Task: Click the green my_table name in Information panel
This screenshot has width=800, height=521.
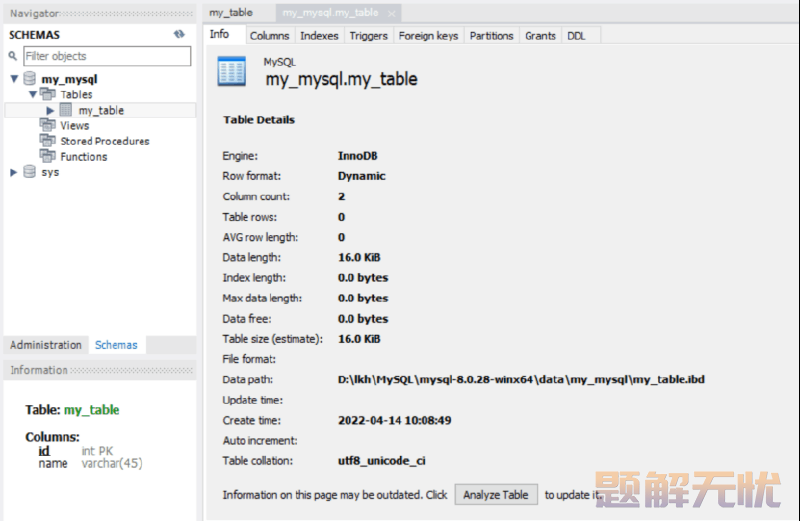Action: pyautogui.click(x=91, y=410)
